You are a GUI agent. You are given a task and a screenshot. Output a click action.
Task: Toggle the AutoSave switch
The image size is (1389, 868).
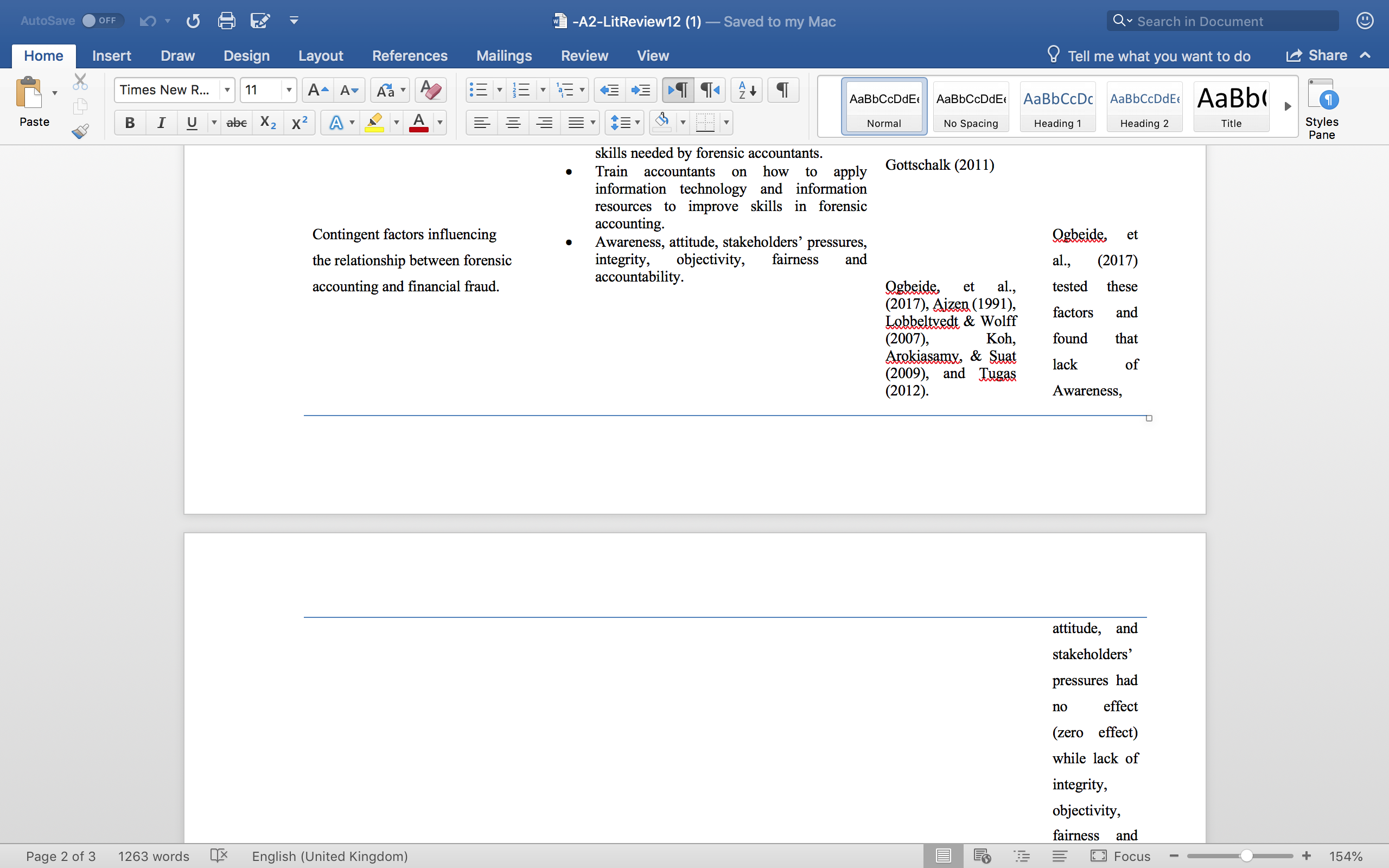[102, 21]
